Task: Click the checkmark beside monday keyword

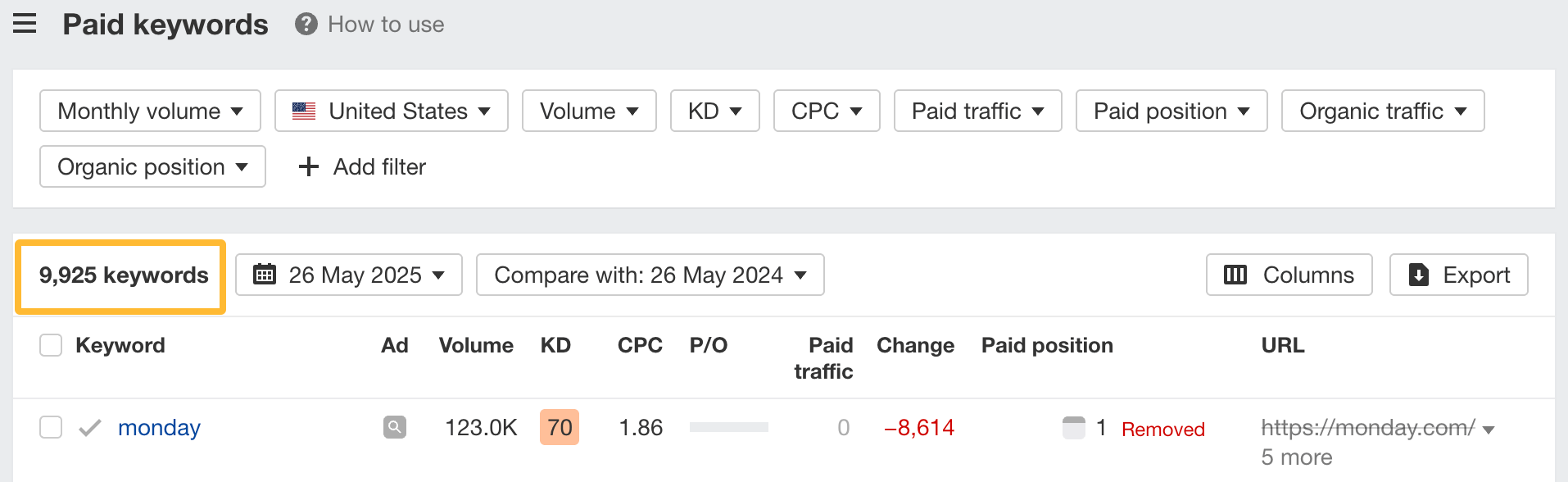Action: (90, 427)
